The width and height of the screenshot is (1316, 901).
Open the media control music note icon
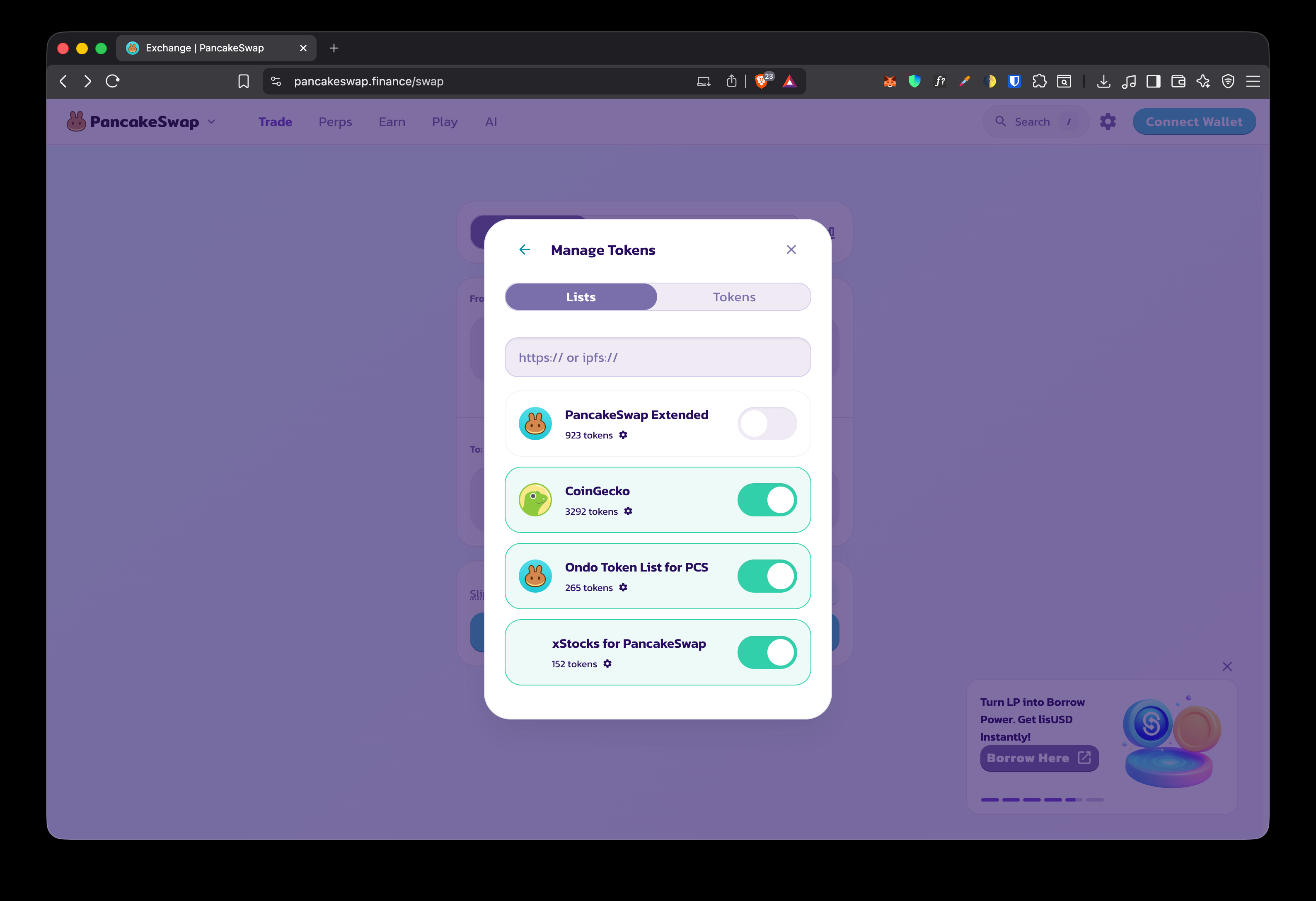1129,82
